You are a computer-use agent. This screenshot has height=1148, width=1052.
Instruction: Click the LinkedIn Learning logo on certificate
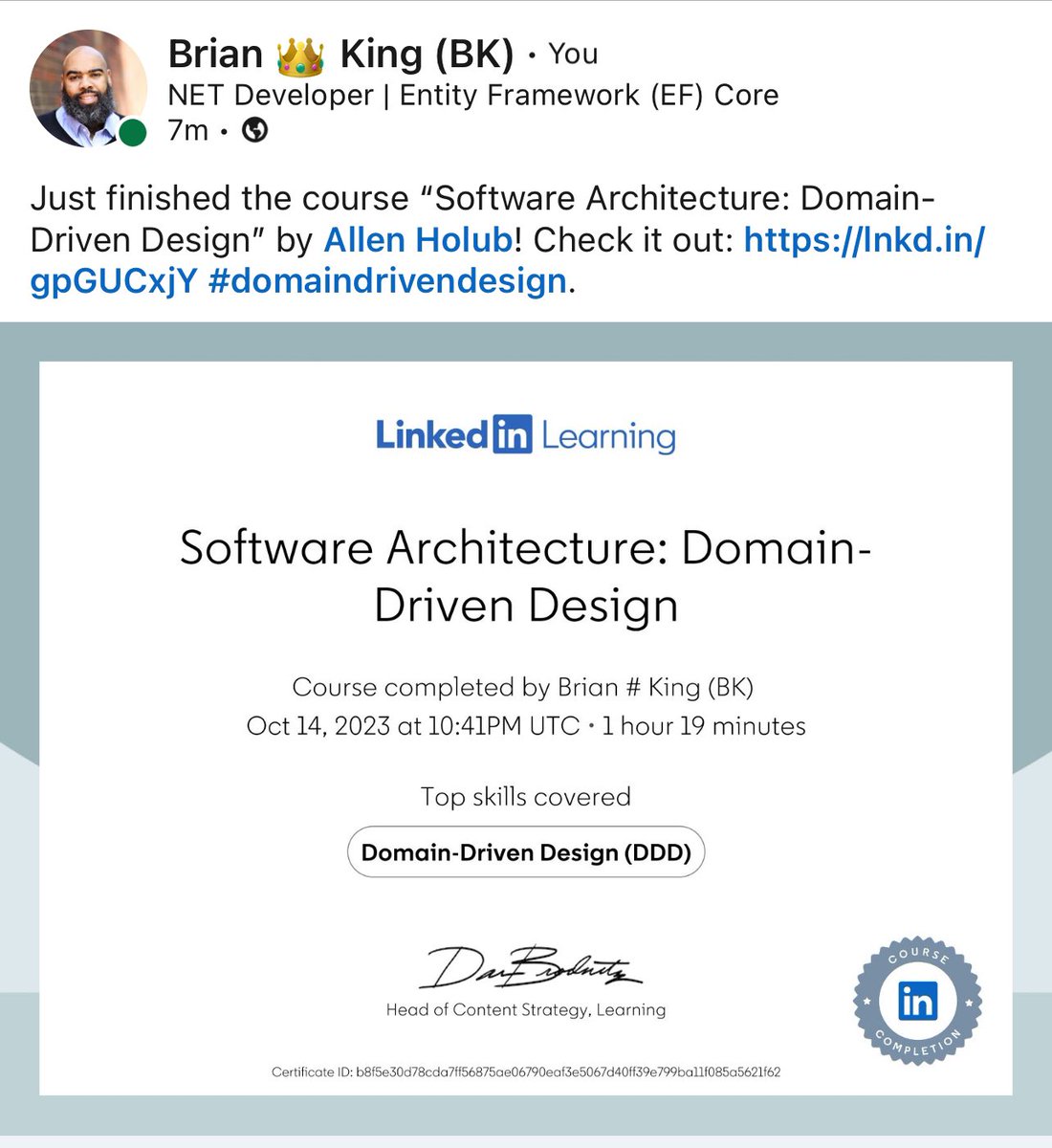[x=526, y=435]
